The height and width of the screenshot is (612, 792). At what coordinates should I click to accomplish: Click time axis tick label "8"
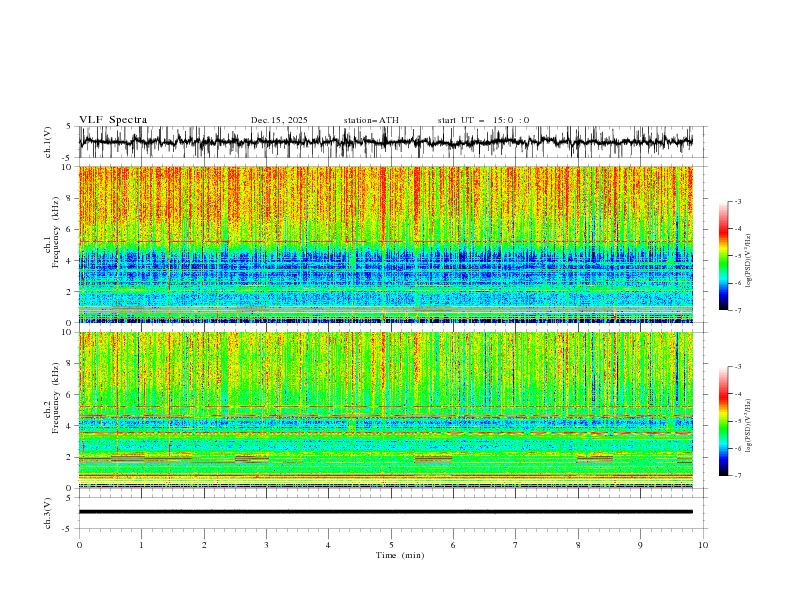point(578,545)
